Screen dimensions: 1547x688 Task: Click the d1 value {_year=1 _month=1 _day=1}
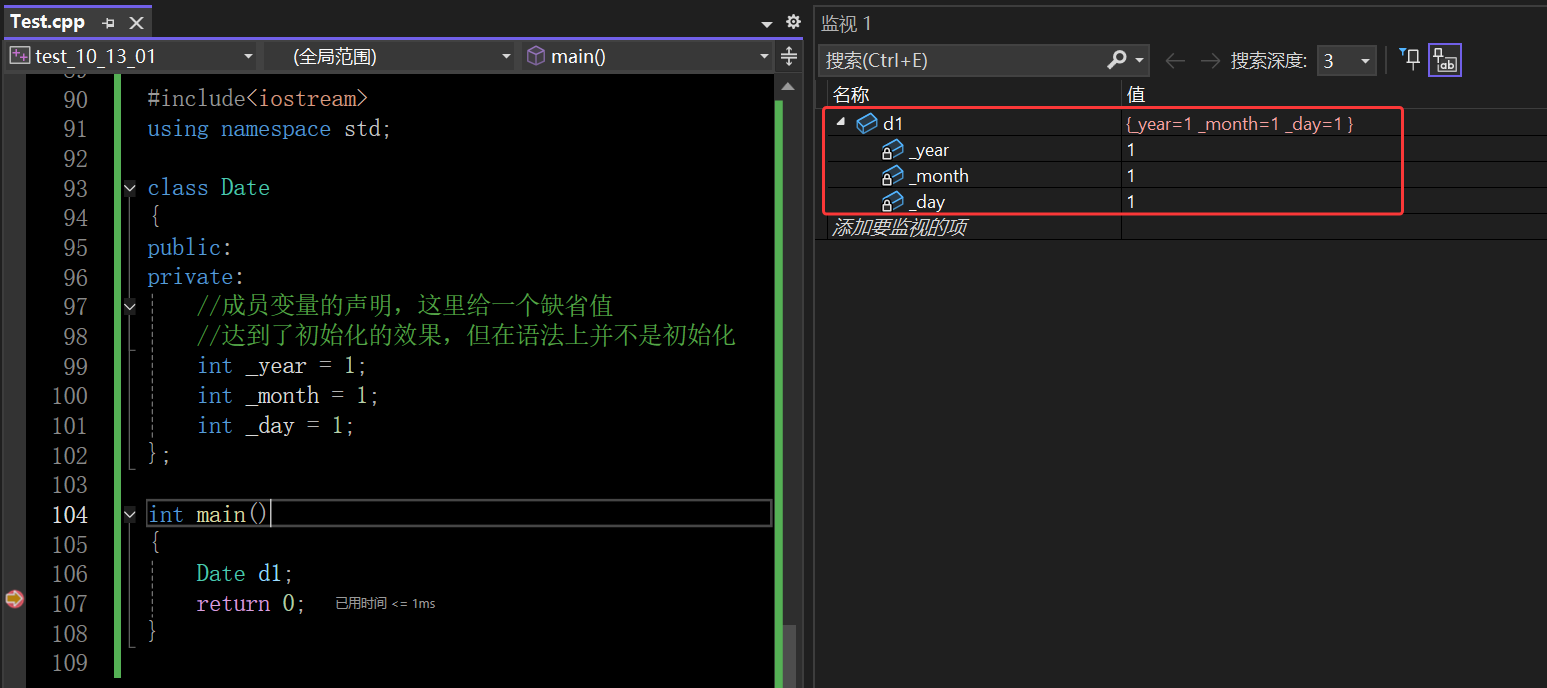tap(1240, 123)
